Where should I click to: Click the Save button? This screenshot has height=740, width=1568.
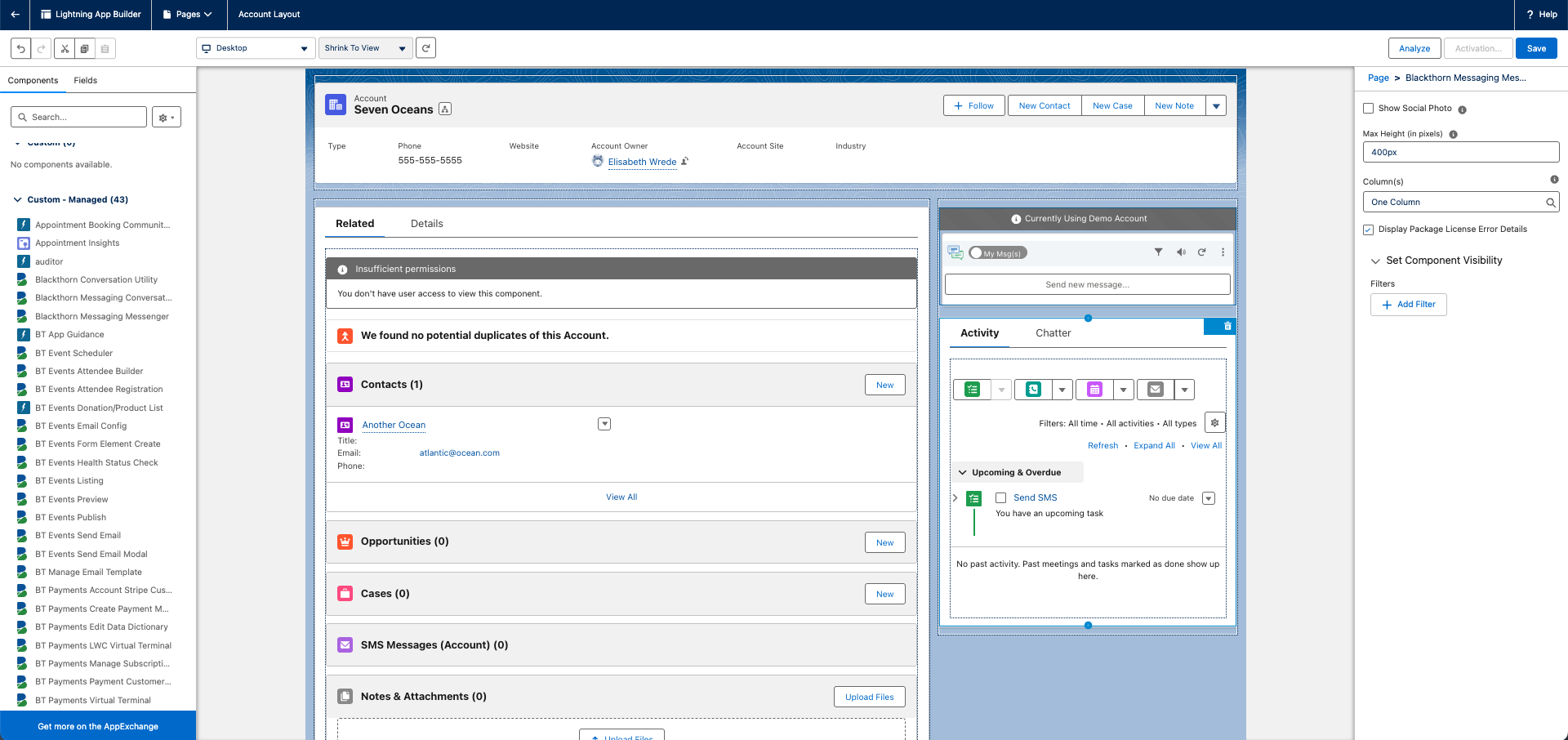1536,48
